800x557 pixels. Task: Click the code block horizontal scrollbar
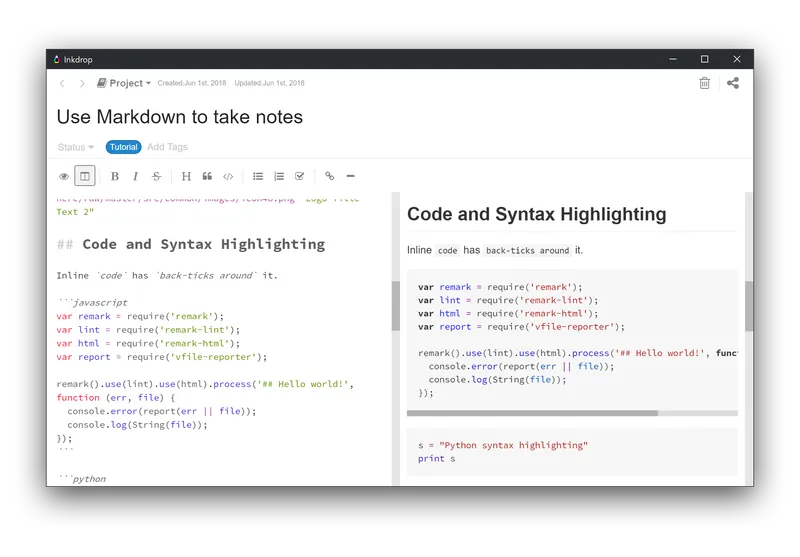point(532,413)
